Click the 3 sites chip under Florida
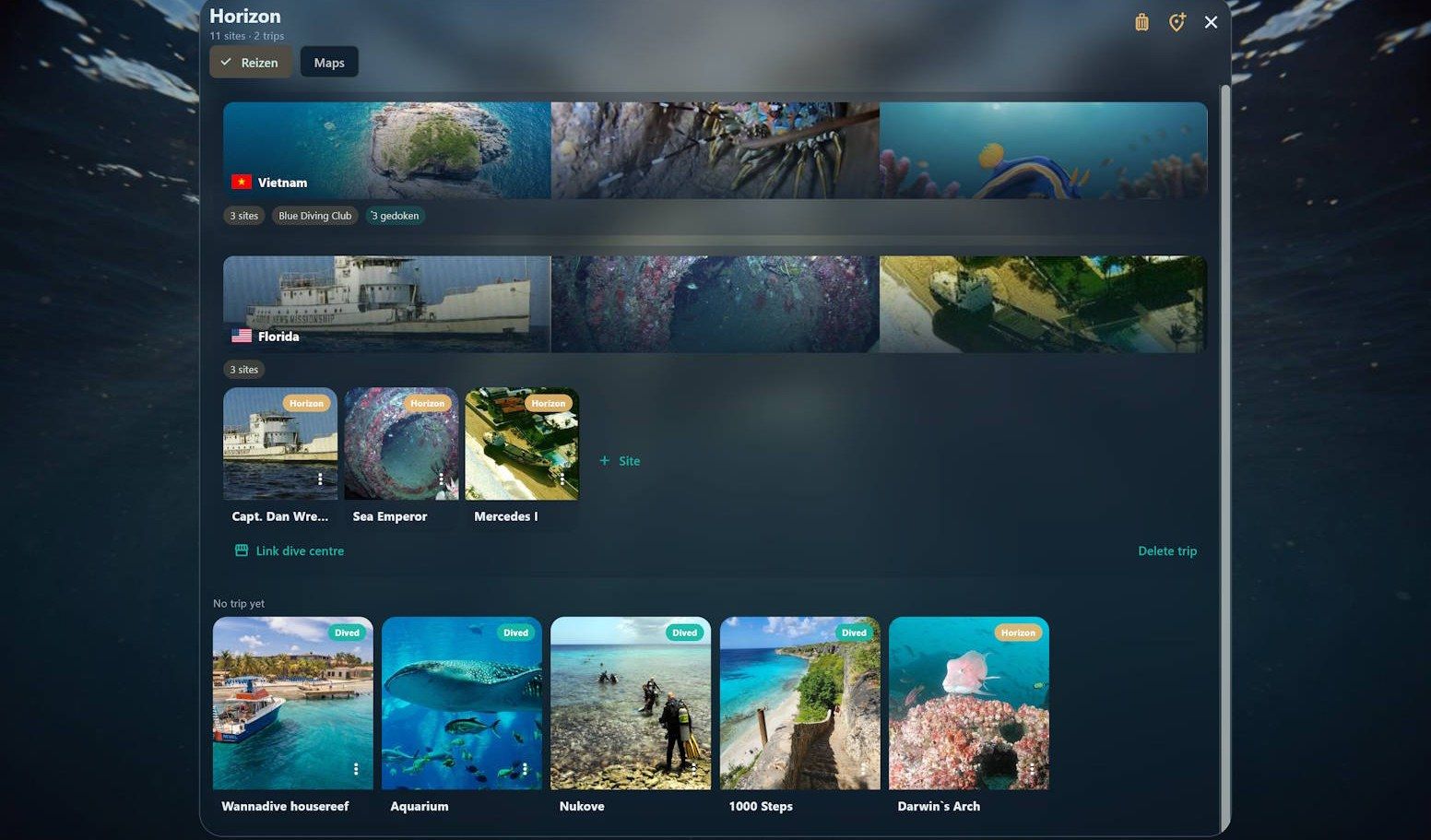The image size is (1431, 840). [x=244, y=370]
